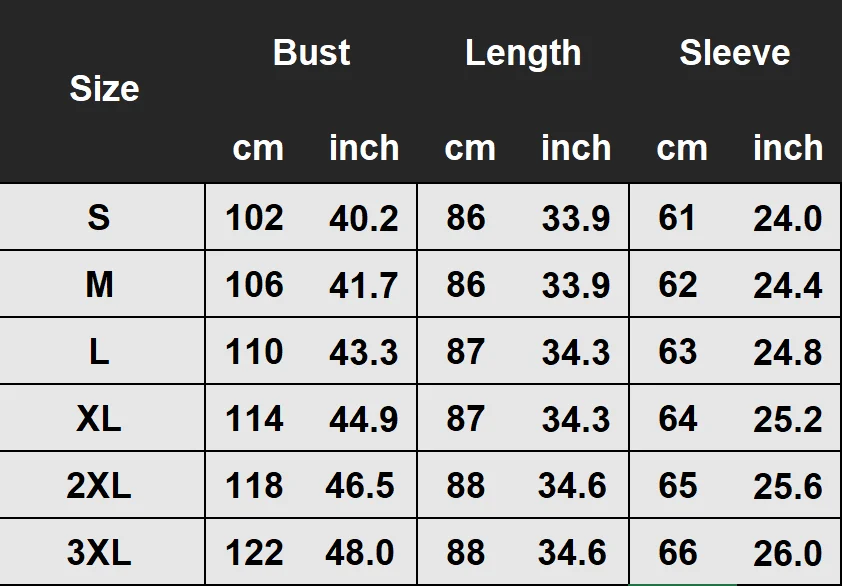Viewport: 842px width, 586px height.
Task: Select bust value 102 cm
Action: pos(254,218)
